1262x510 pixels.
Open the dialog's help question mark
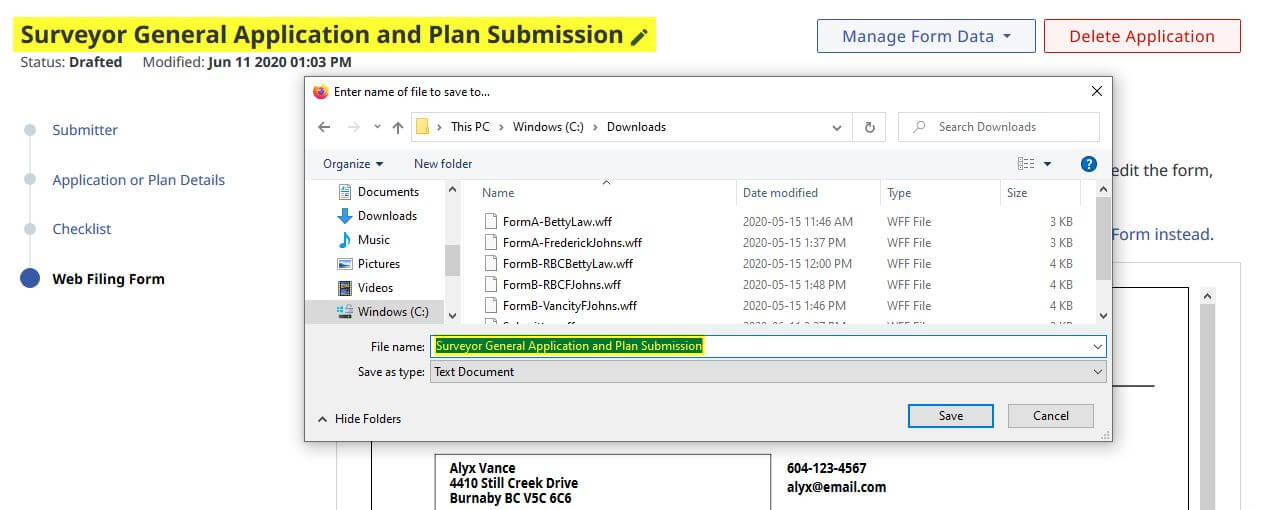tap(1089, 164)
